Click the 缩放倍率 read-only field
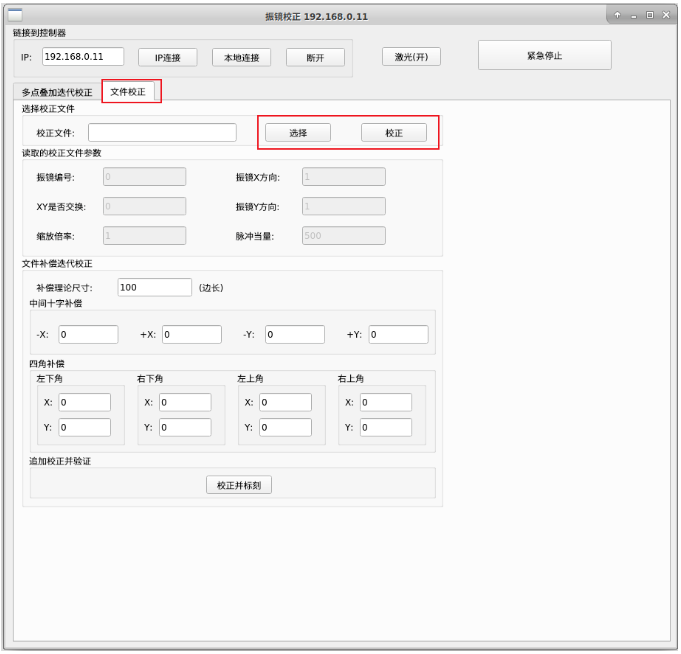The height and width of the screenshot is (654, 681). point(145,236)
